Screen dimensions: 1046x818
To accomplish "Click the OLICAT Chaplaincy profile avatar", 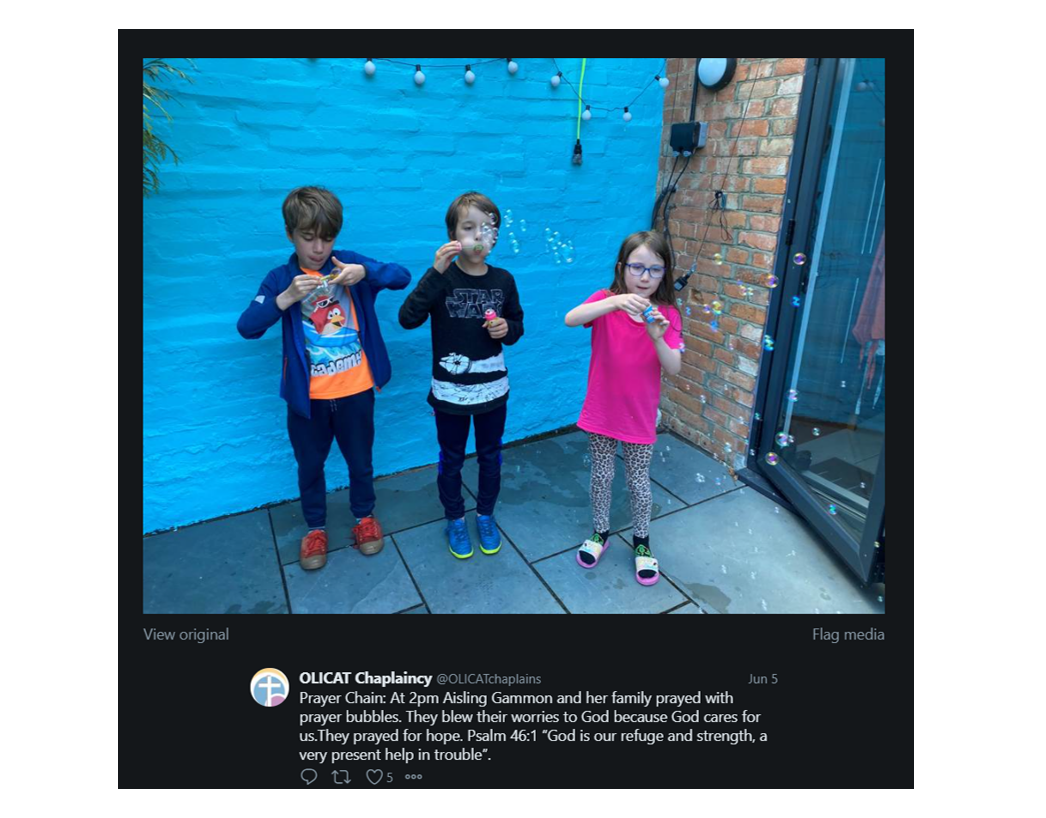I will tap(270, 687).
